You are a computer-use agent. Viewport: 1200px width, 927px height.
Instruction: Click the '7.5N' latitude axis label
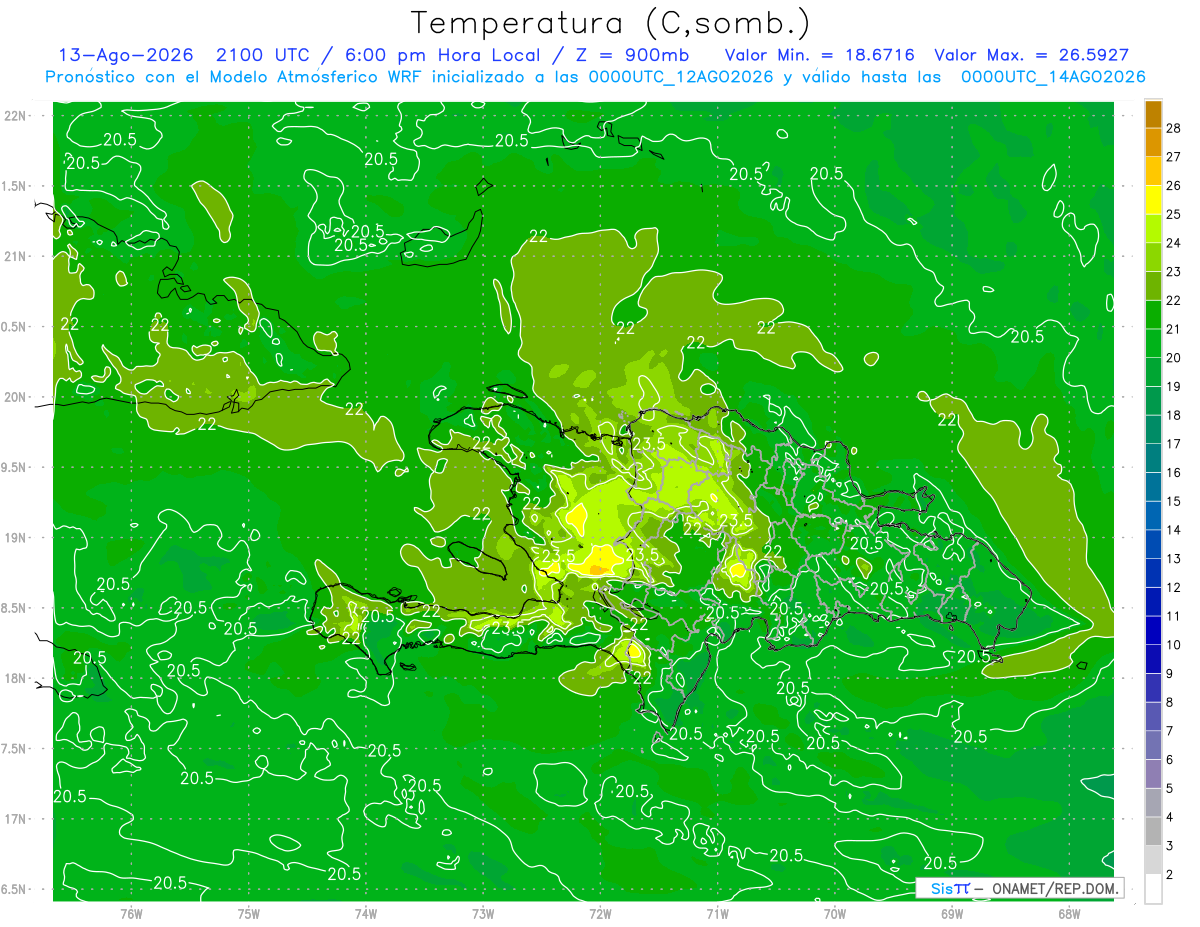click(x=14, y=749)
